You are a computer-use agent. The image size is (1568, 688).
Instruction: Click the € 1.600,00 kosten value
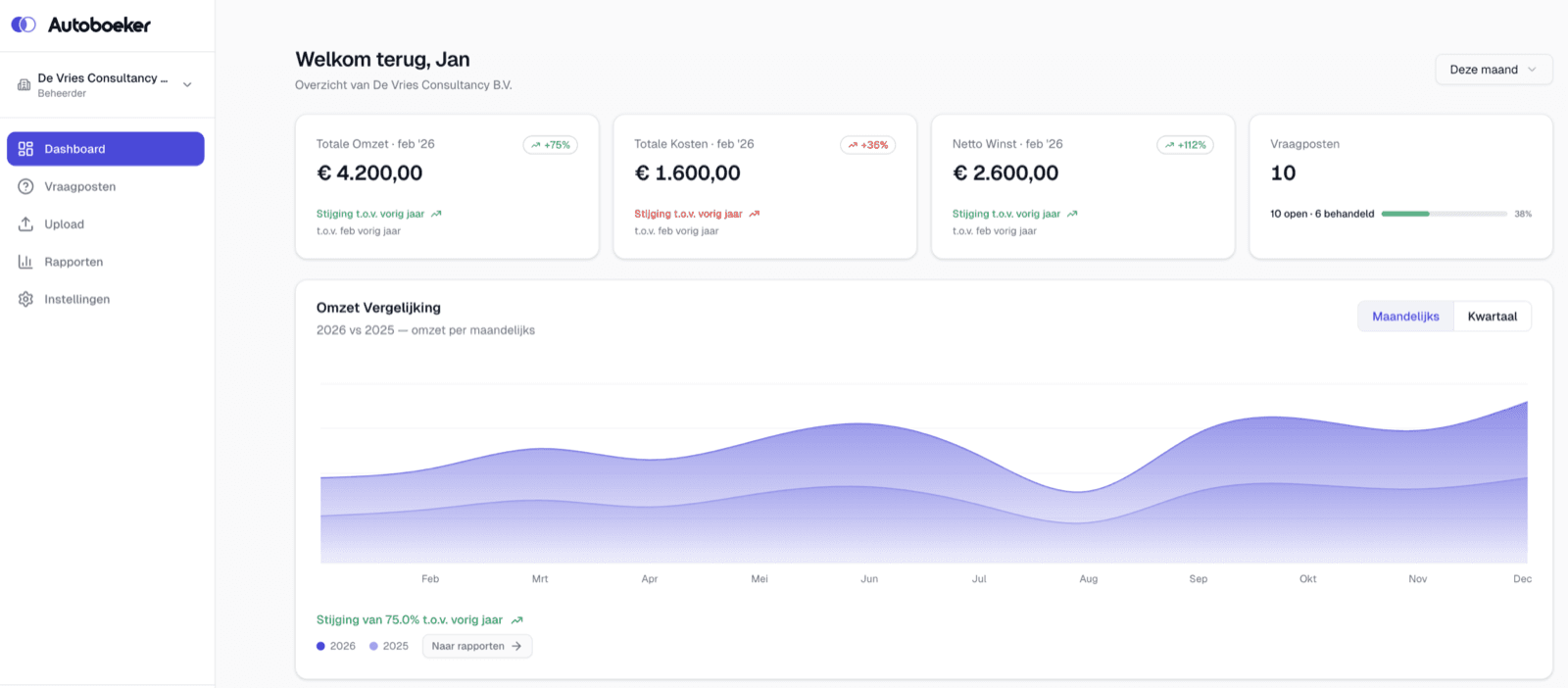[x=687, y=173]
